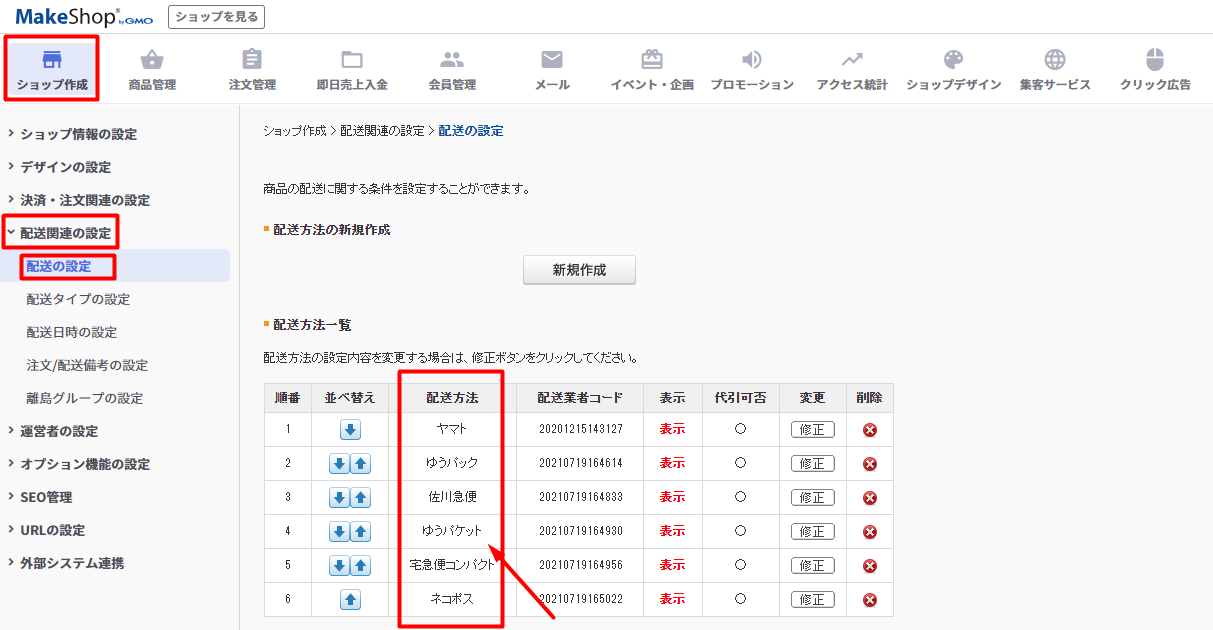
Task: Click the 佐川急便 delivery method name
Action: pyautogui.click(x=452, y=497)
